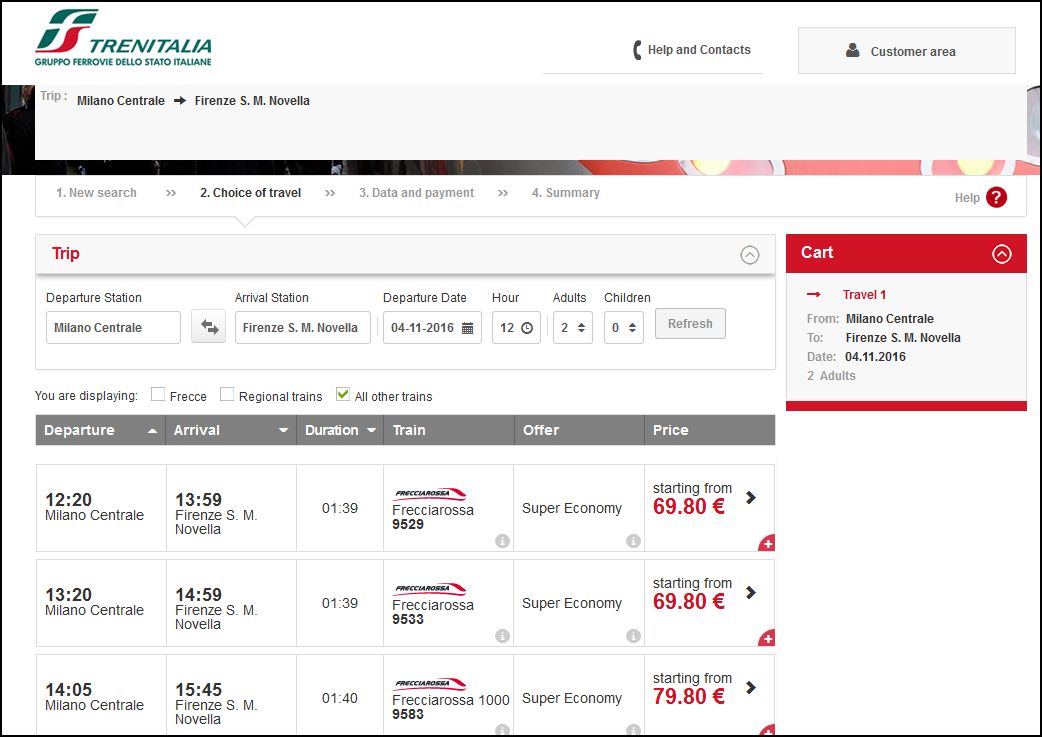Uncheck the All other trains checkbox
Viewport: 1042px width, 737px height.
343,395
